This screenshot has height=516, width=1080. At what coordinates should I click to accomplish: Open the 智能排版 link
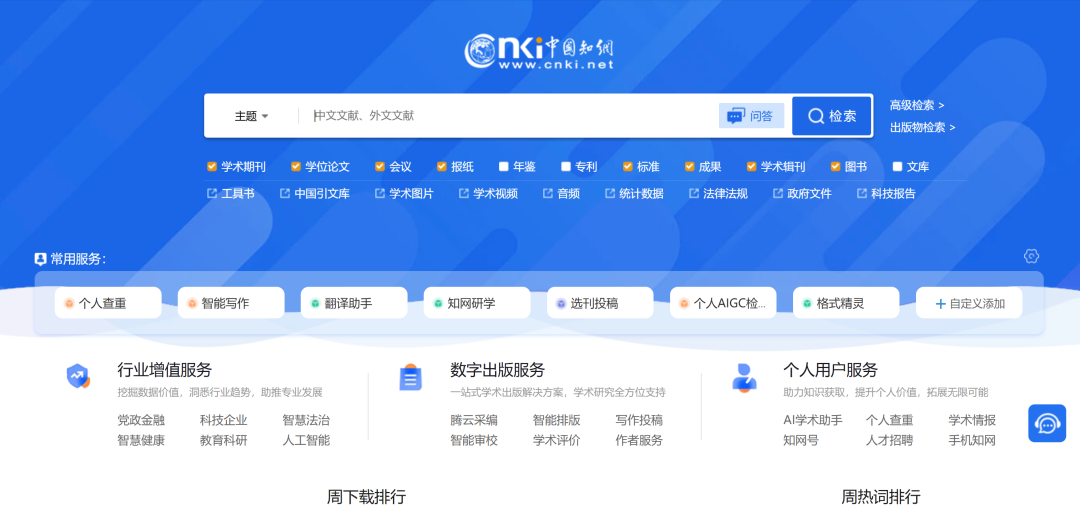557,420
